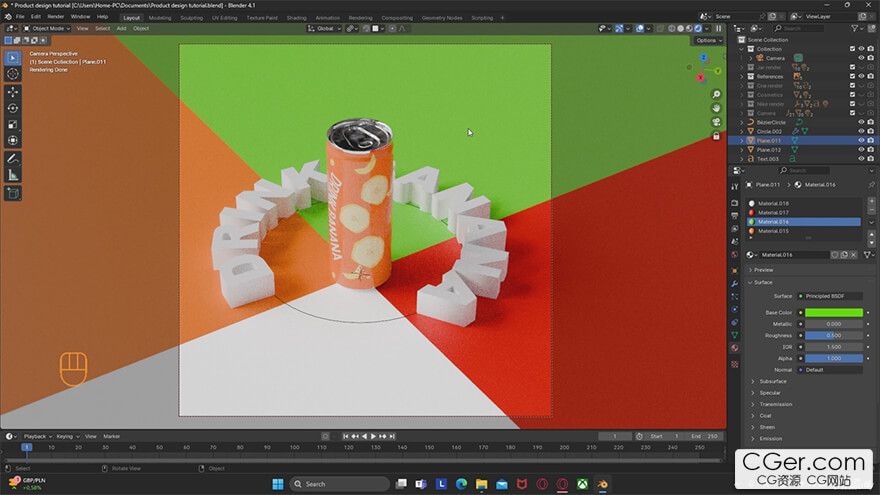
Task: Switch to the Shading workspace tab
Action: point(296,18)
